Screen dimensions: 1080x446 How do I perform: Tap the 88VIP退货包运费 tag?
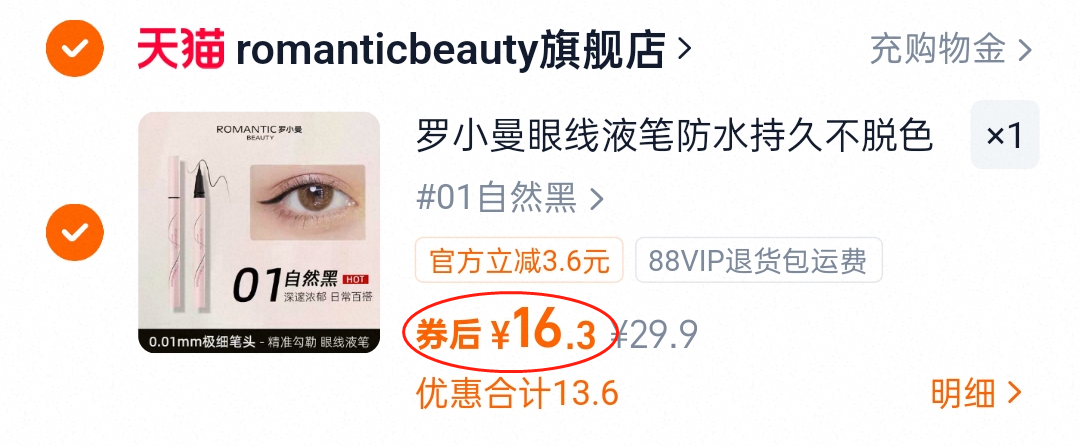[758, 260]
